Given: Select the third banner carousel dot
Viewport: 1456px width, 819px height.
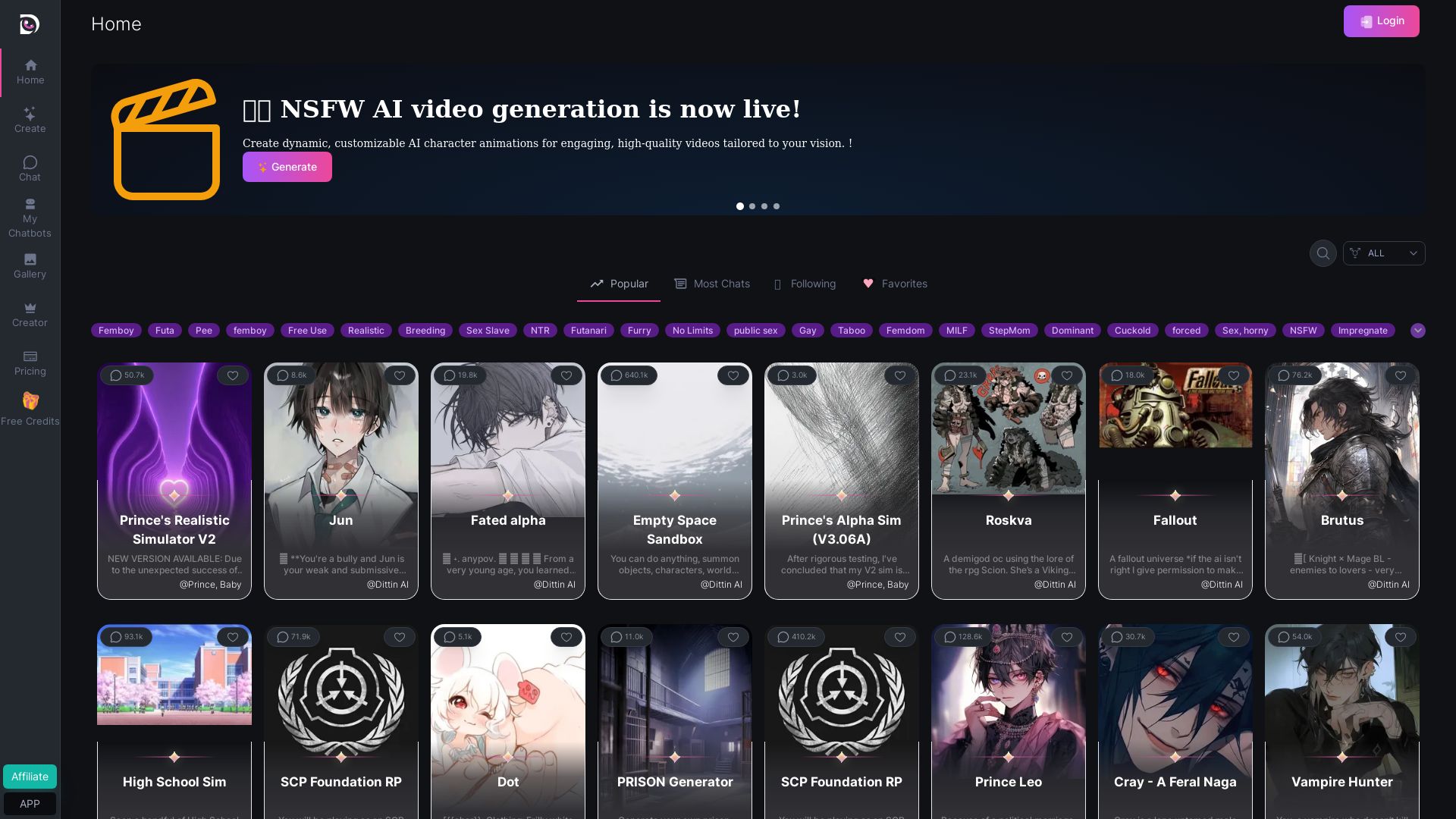Looking at the screenshot, I should [x=764, y=206].
